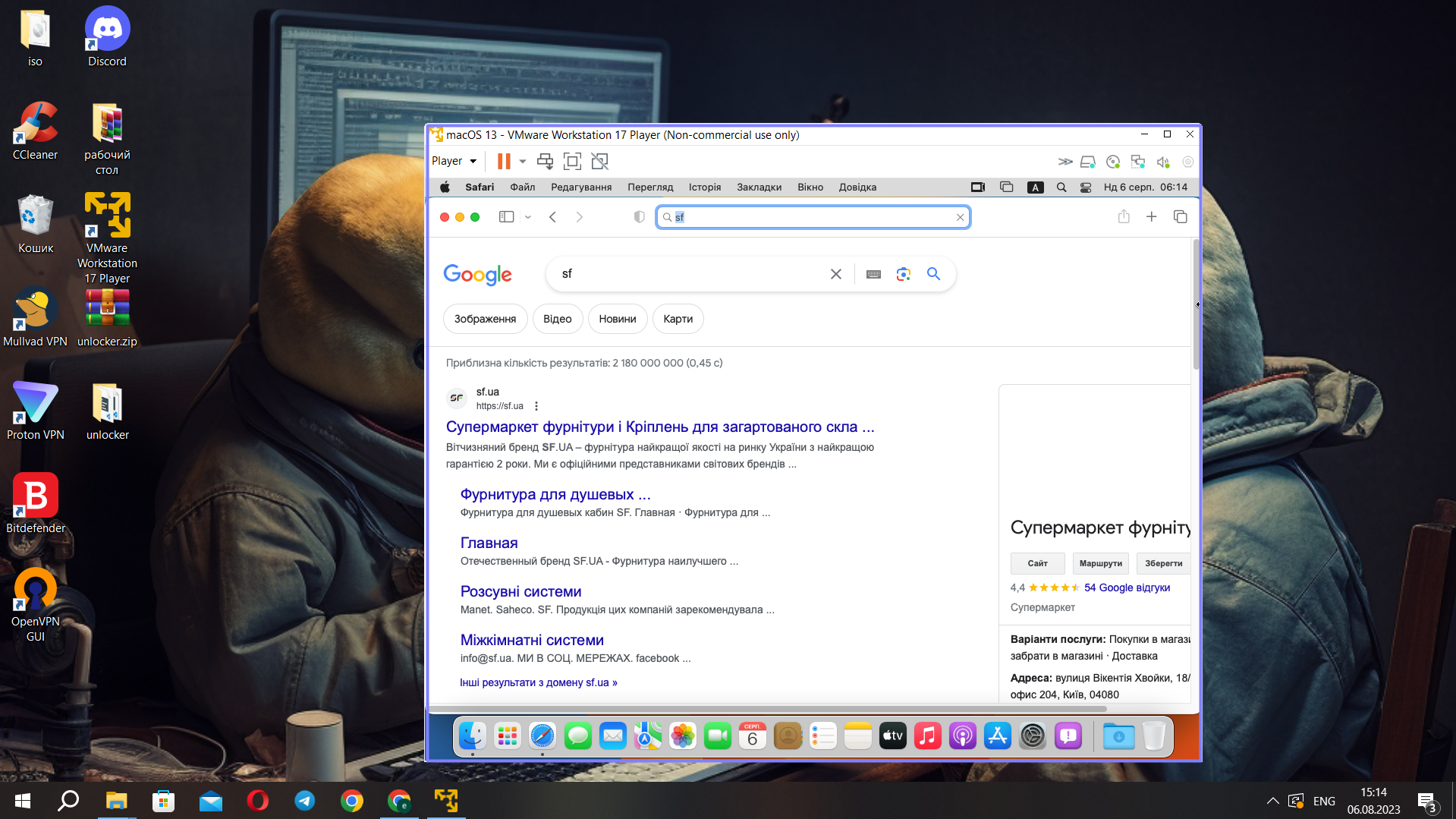Screen dimensions: 1456x819
Task: Click the VMware hard disk device icon
Action: (1088, 162)
